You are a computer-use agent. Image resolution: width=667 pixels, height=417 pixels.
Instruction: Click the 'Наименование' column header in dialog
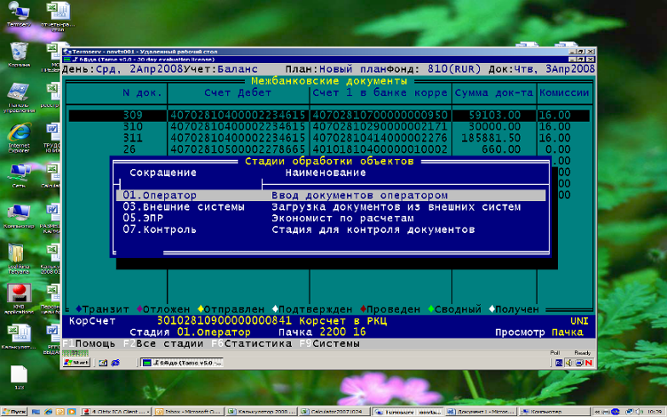click(325, 173)
